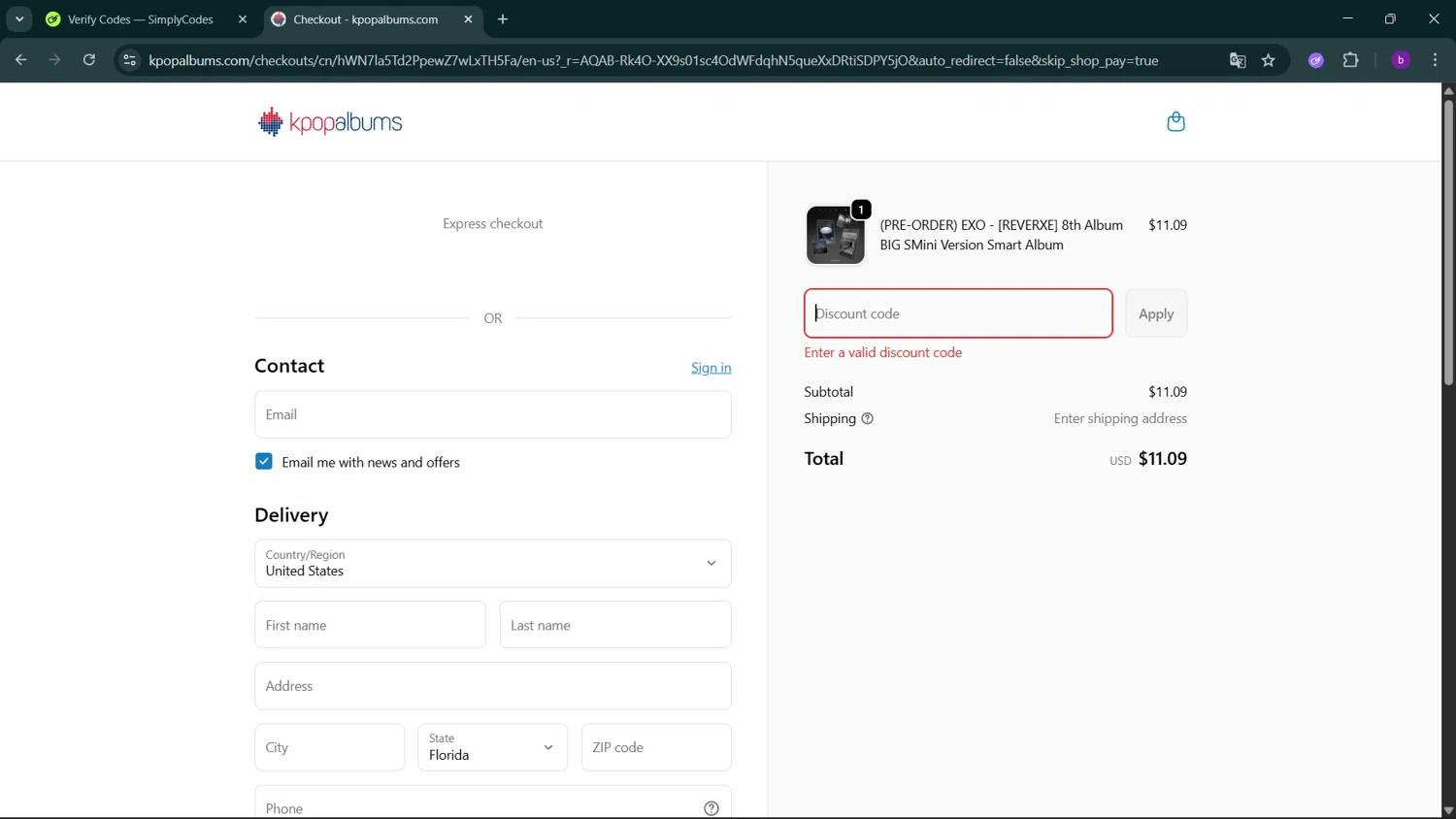Screen dimensions: 1456x819
Task: Close the Checkout kpopalbums.com tab
Action: click(468, 19)
